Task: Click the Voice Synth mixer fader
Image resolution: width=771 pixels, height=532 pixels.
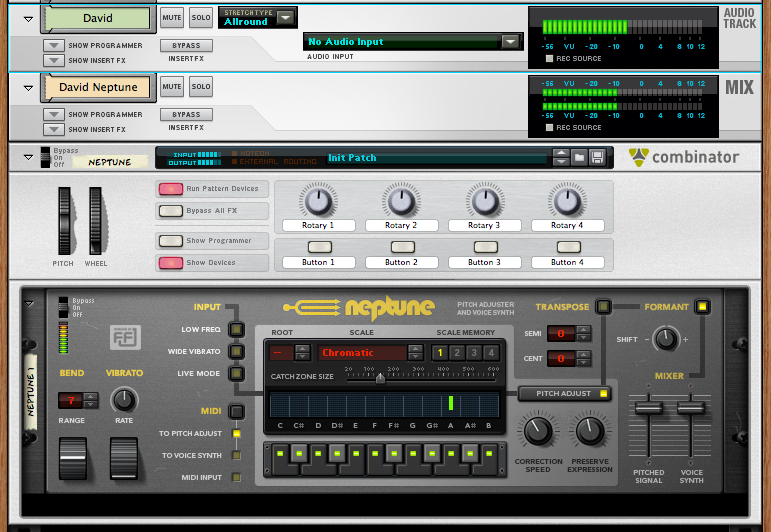Action: click(x=691, y=407)
